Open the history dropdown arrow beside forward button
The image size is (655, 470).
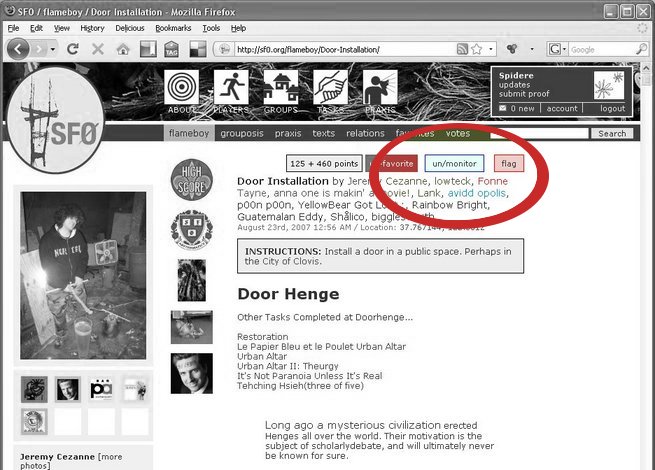click(53, 49)
